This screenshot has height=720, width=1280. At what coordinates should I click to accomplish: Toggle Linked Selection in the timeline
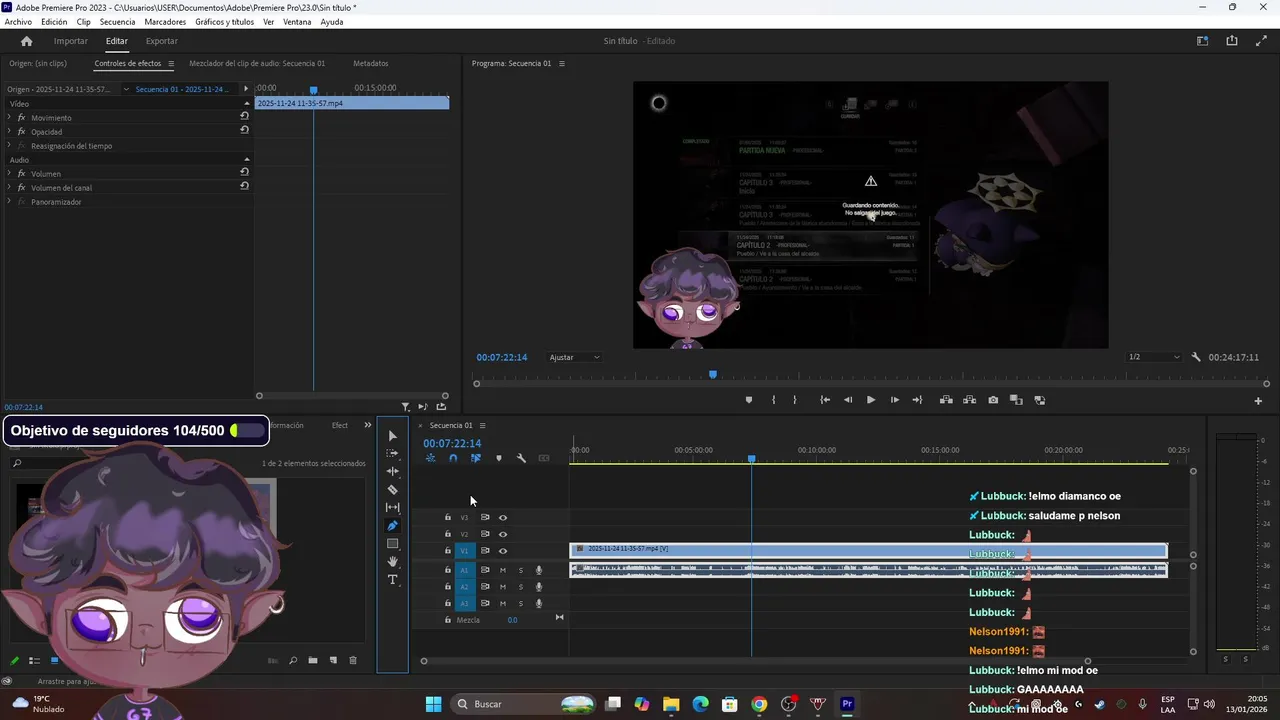point(475,458)
